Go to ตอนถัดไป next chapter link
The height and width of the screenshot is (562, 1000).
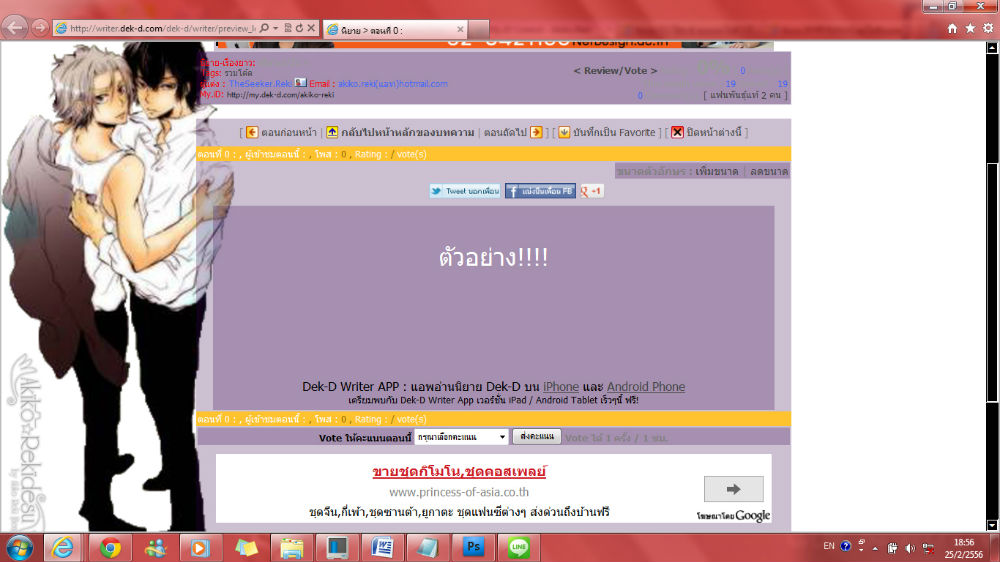(x=505, y=133)
